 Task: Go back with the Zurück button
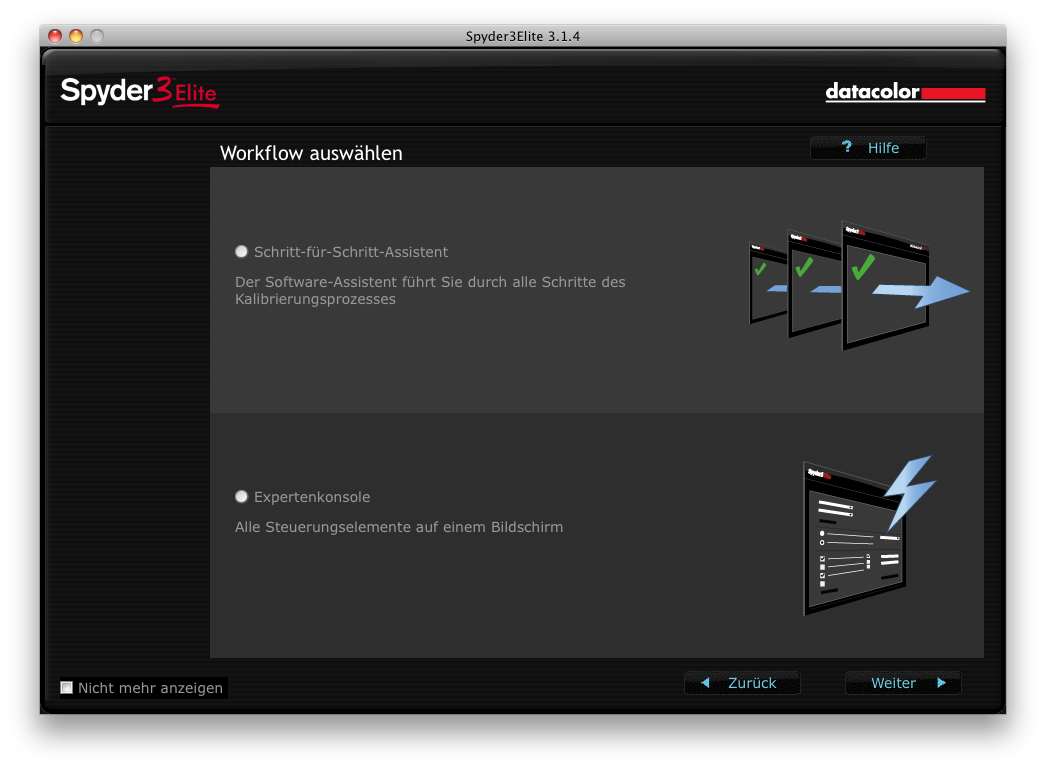pos(742,683)
